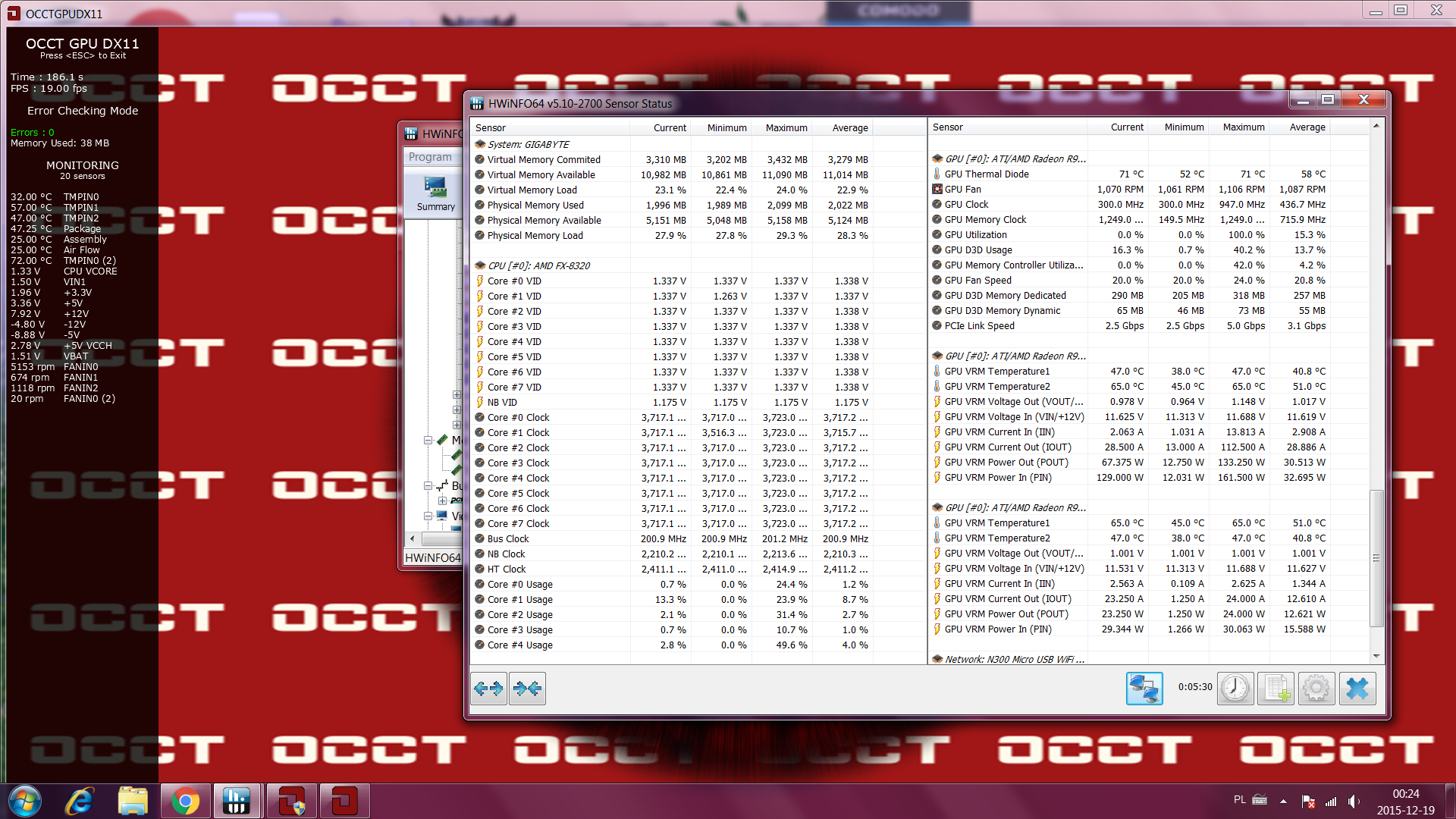
Task: Select the Bus Clock sensor row
Action: coord(672,539)
